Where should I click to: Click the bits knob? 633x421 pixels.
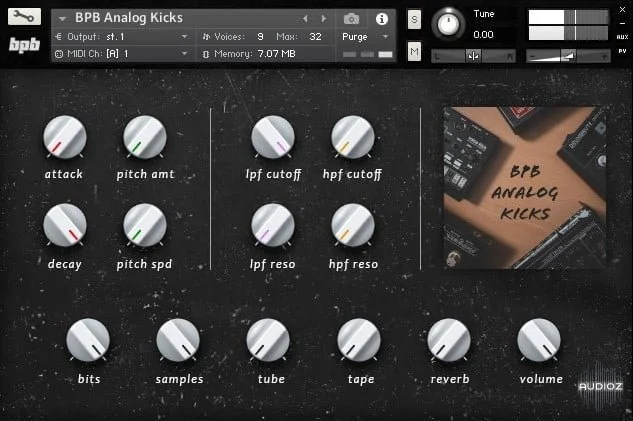(88, 340)
